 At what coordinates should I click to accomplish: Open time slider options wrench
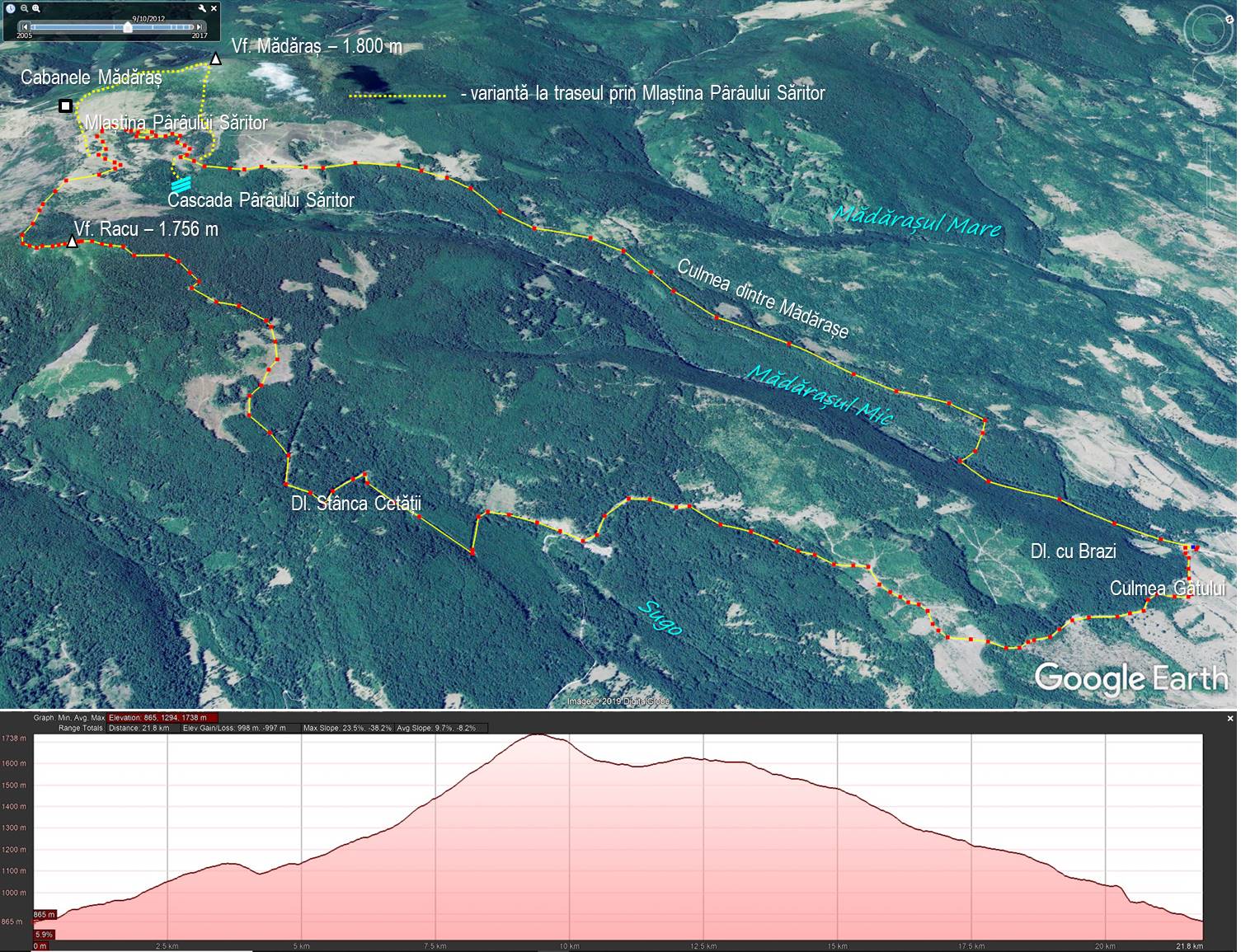click(202, 8)
